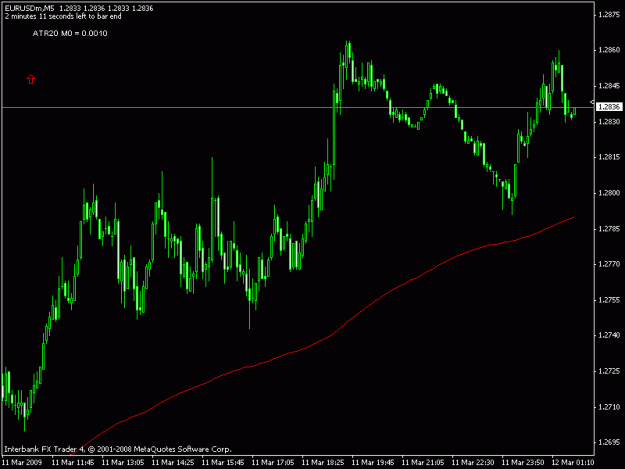
Task: Click the 11 Mar 22:30 time label
Action: [x=473, y=463]
